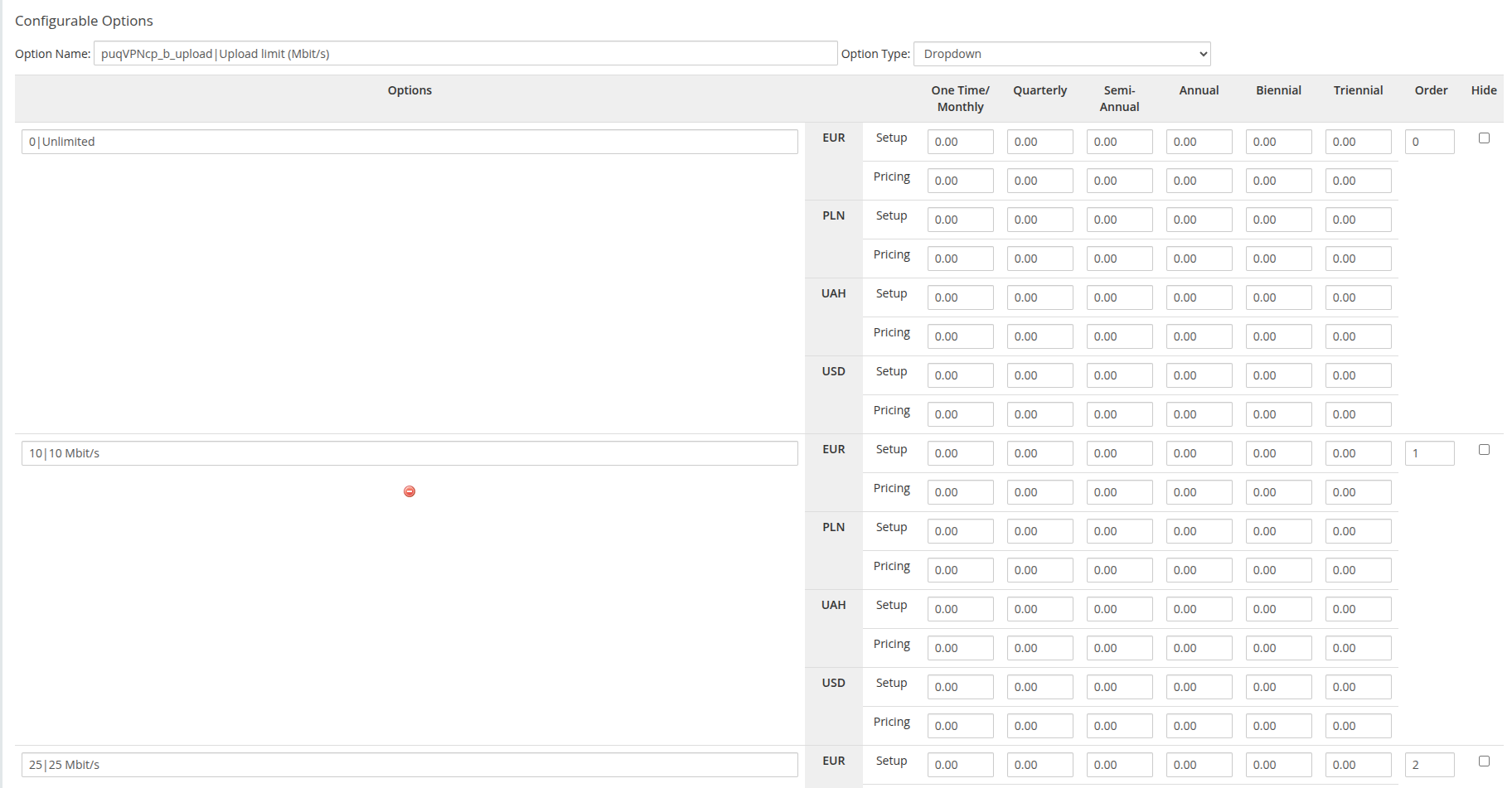The height and width of the screenshot is (788, 1512).
Task: Click 0|Unlimited PLN Setup Monthly field
Action: [x=961, y=220]
